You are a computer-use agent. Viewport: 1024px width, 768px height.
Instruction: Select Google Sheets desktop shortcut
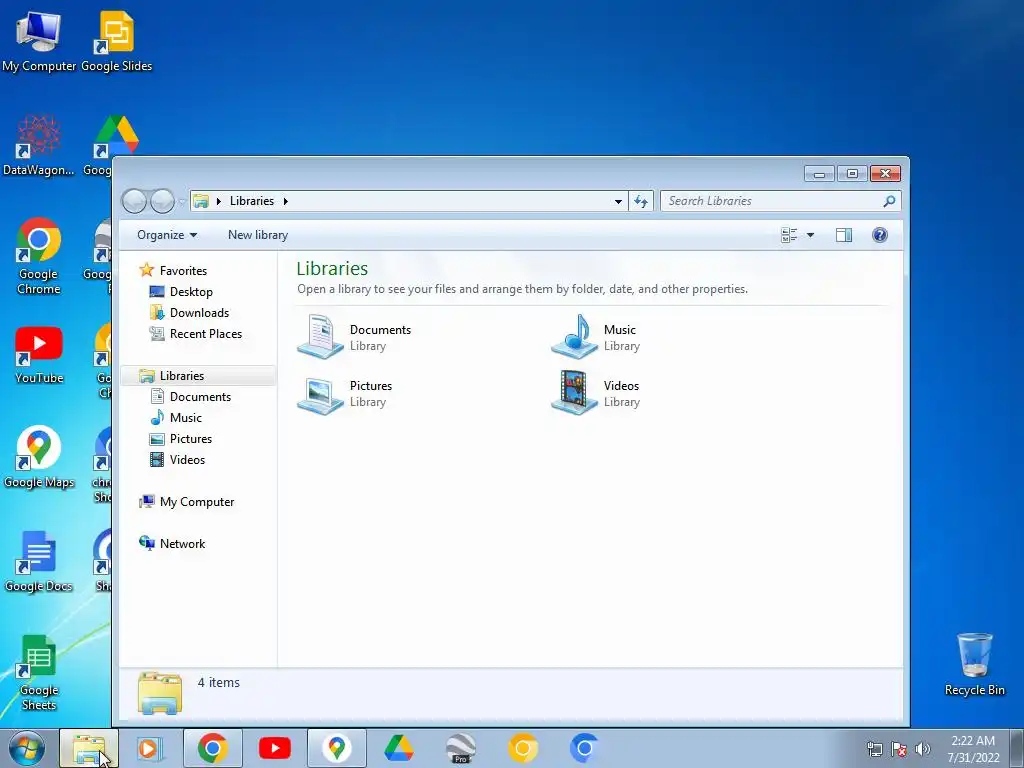[x=39, y=673]
